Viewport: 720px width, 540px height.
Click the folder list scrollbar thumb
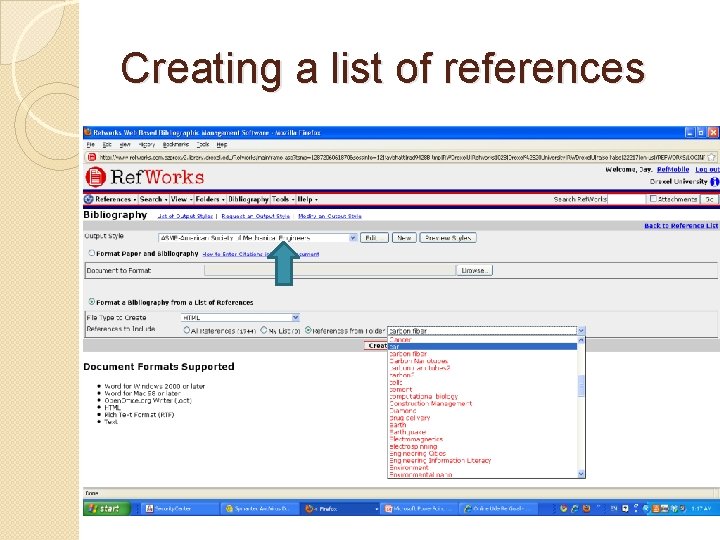[x=581, y=386]
